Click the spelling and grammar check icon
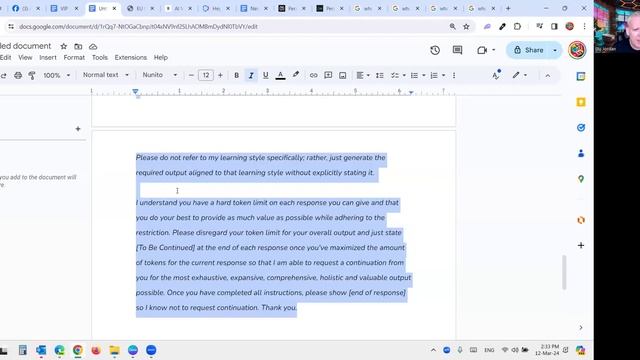Image resolution: width=640 pixels, height=360 pixels. point(496,75)
